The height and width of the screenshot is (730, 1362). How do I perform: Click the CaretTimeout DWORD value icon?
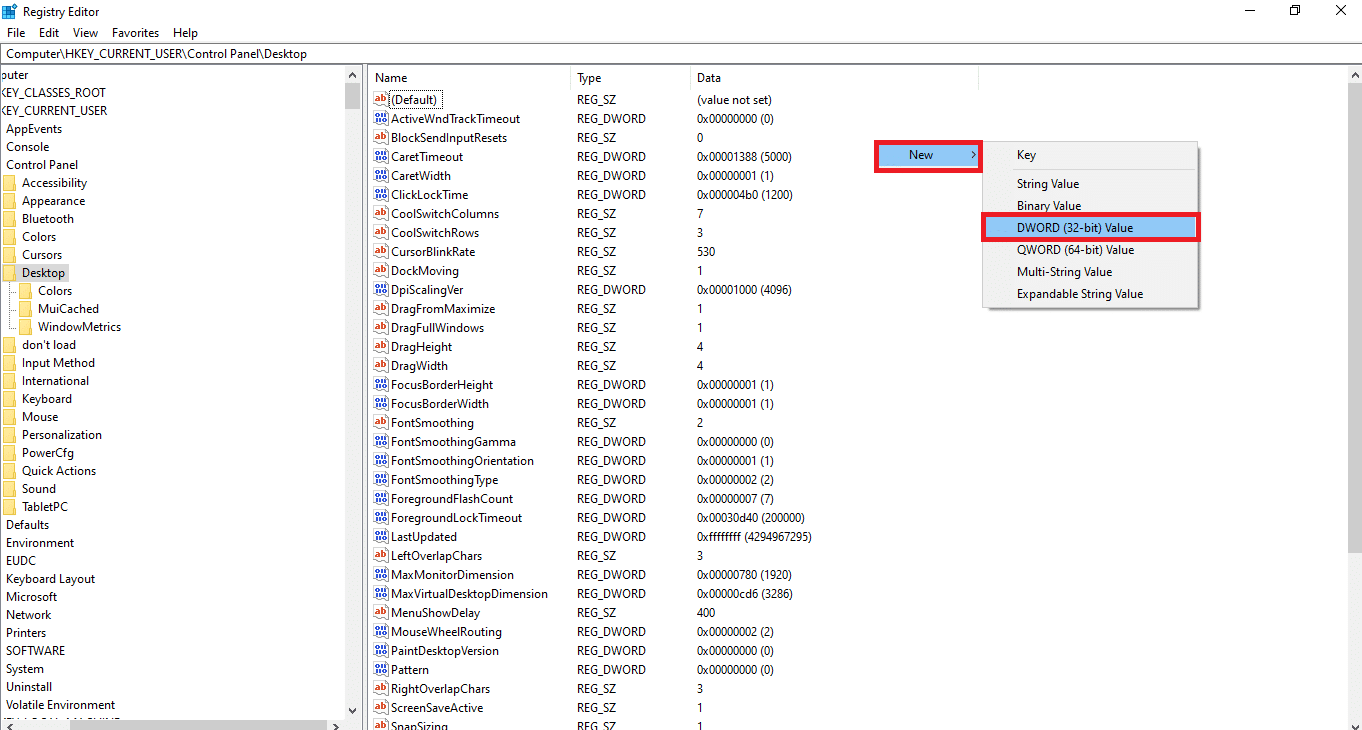click(x=380, y=157)
